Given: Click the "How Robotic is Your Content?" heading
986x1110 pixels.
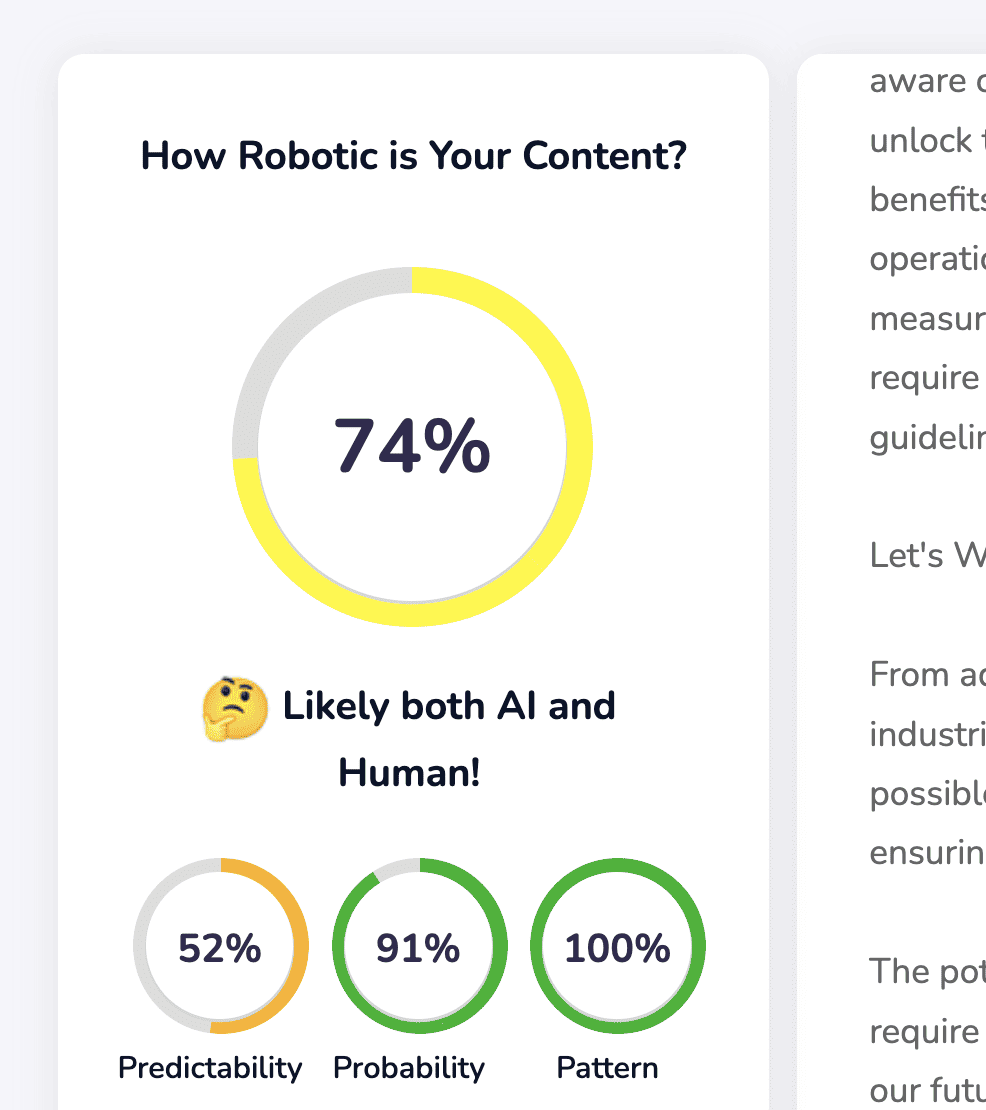Looking at the screenshot, I should tap(413, 156).
